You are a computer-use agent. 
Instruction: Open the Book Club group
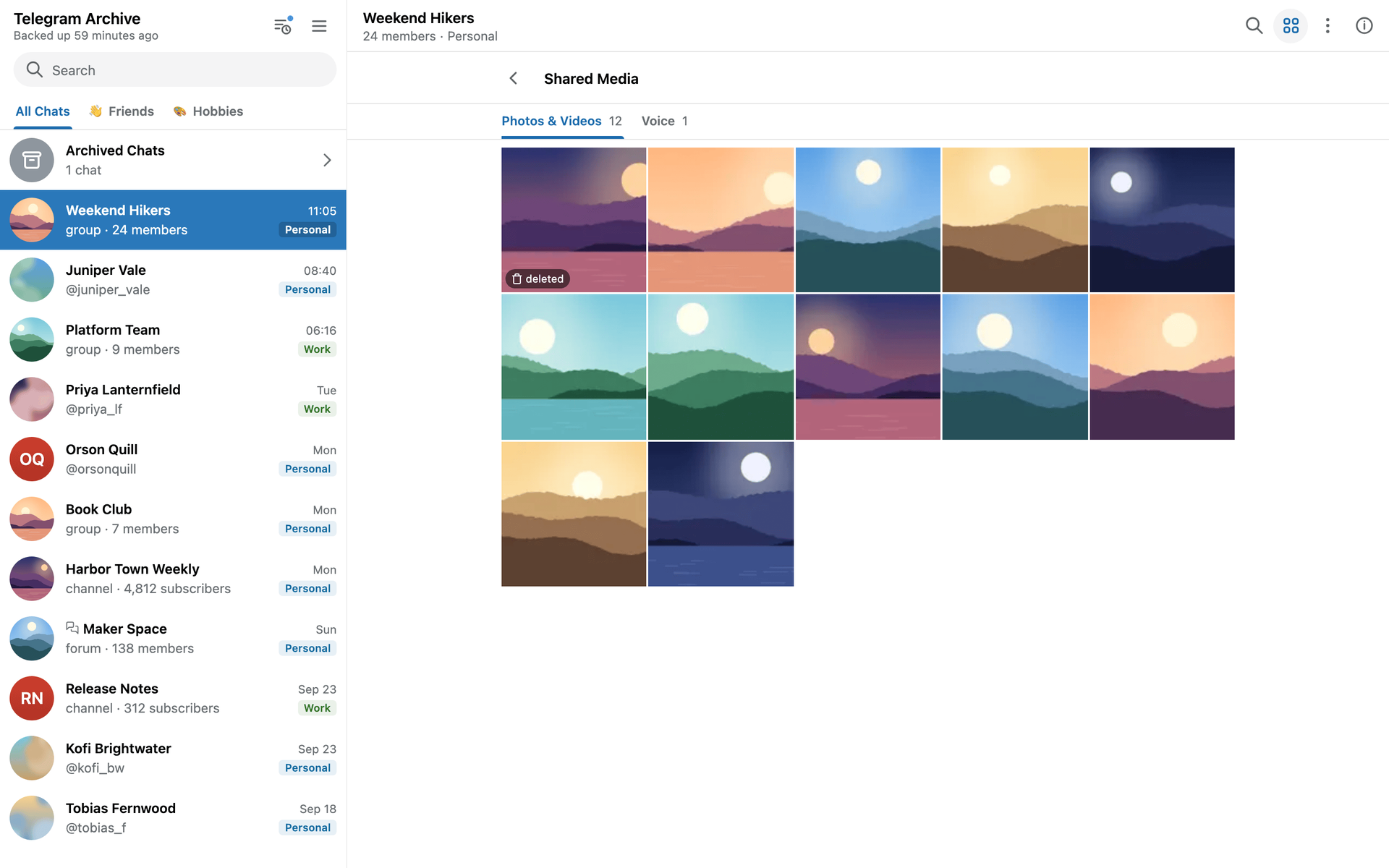[x=173, y=519]
